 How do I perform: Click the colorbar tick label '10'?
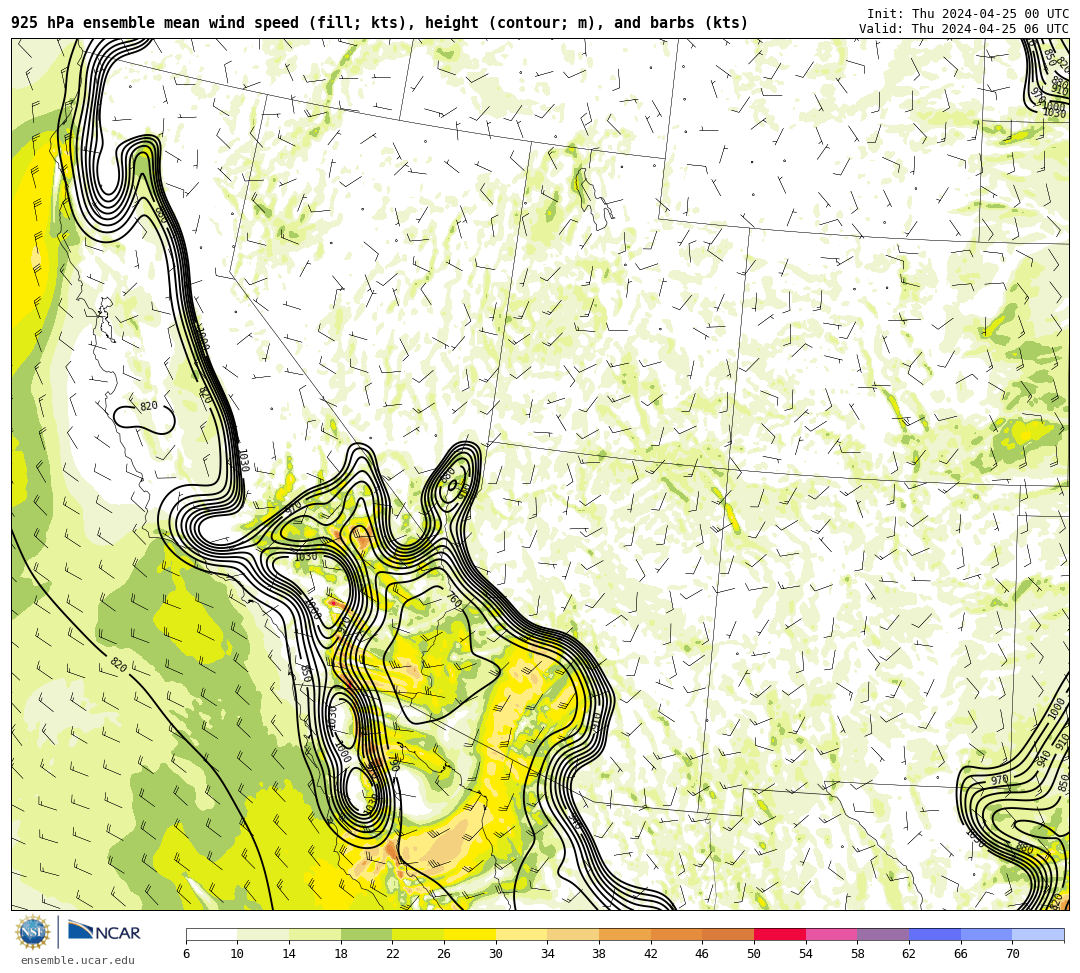pyautogui.click(x=238, y=954)
